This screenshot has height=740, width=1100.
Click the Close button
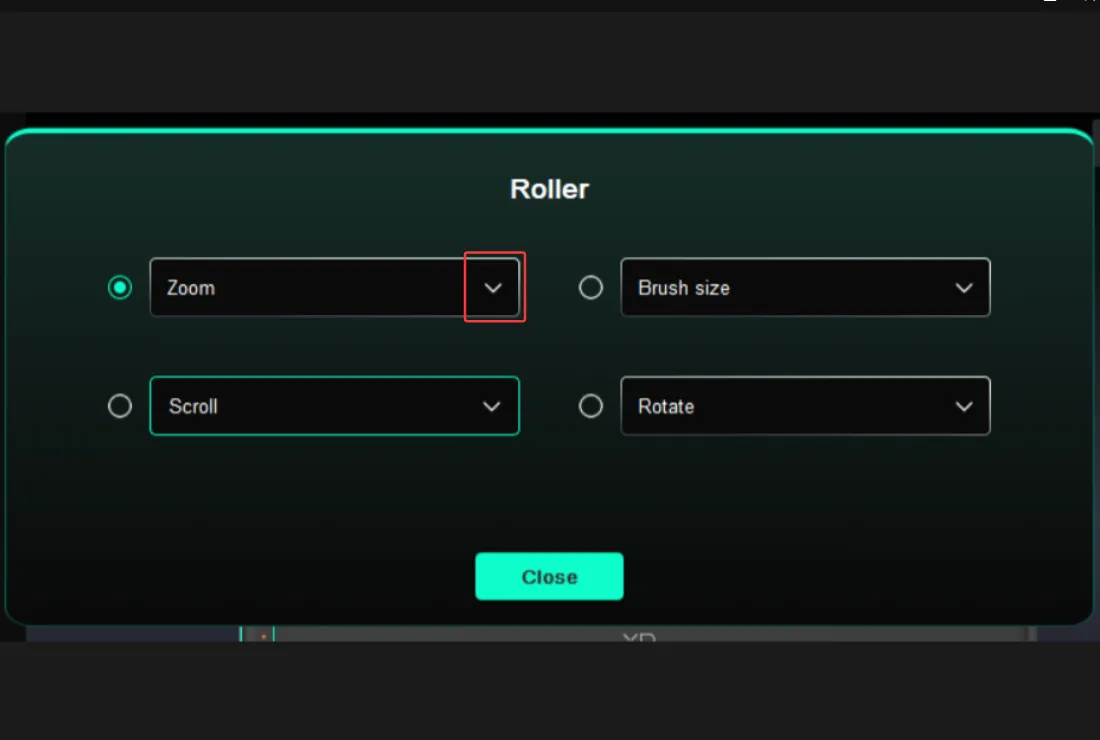[x=549, y=577]
